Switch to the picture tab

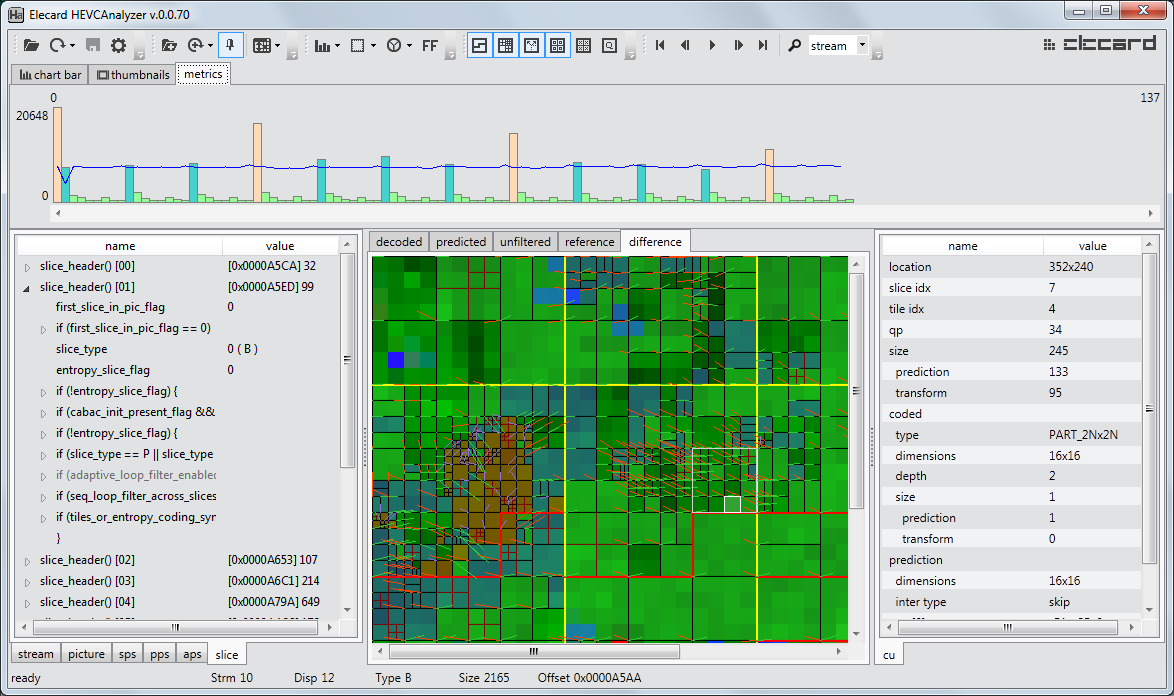coord(86,654)
